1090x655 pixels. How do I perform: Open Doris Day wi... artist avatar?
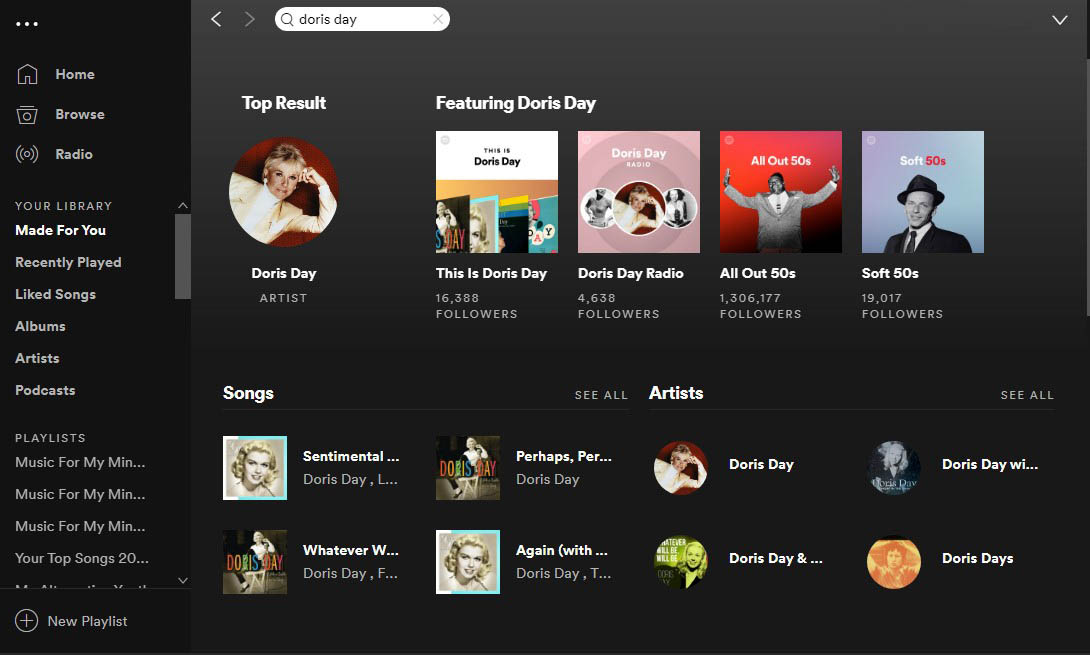(x=893, y=468)
